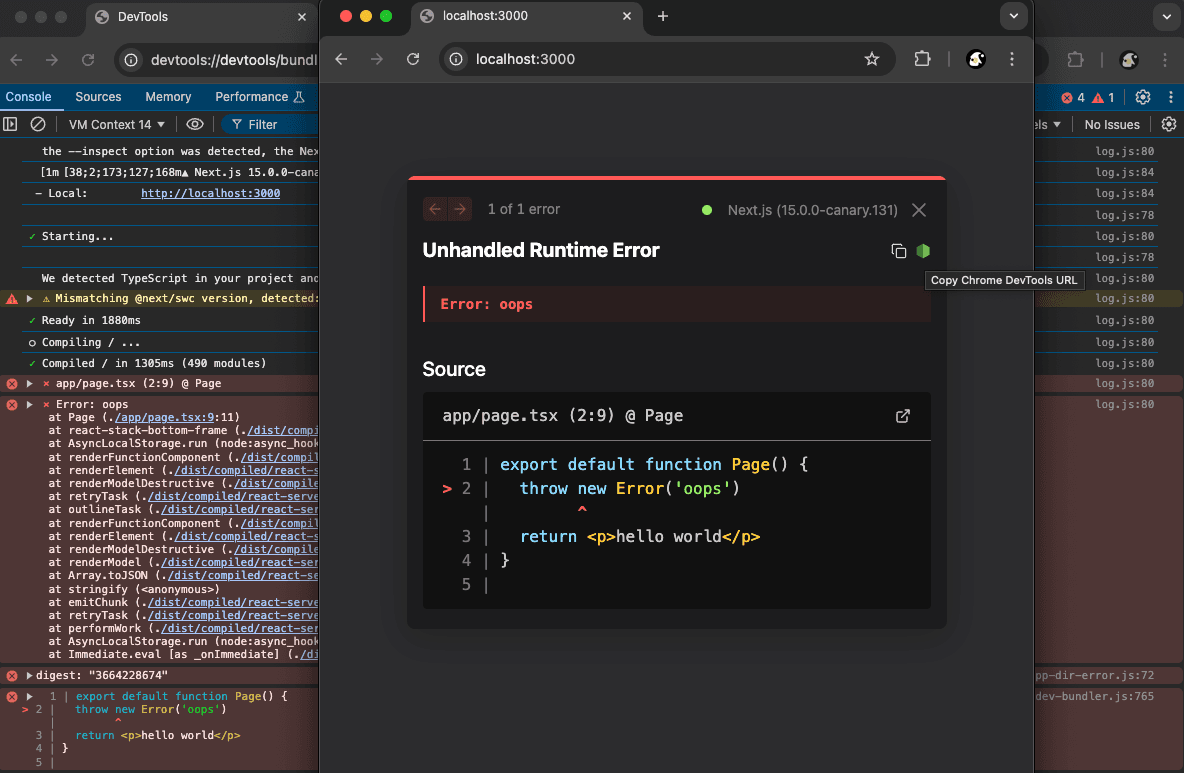The image size is (1184, 773).
Task: Open the log levels dropdown in DevTools
Action: (1048, 125)
